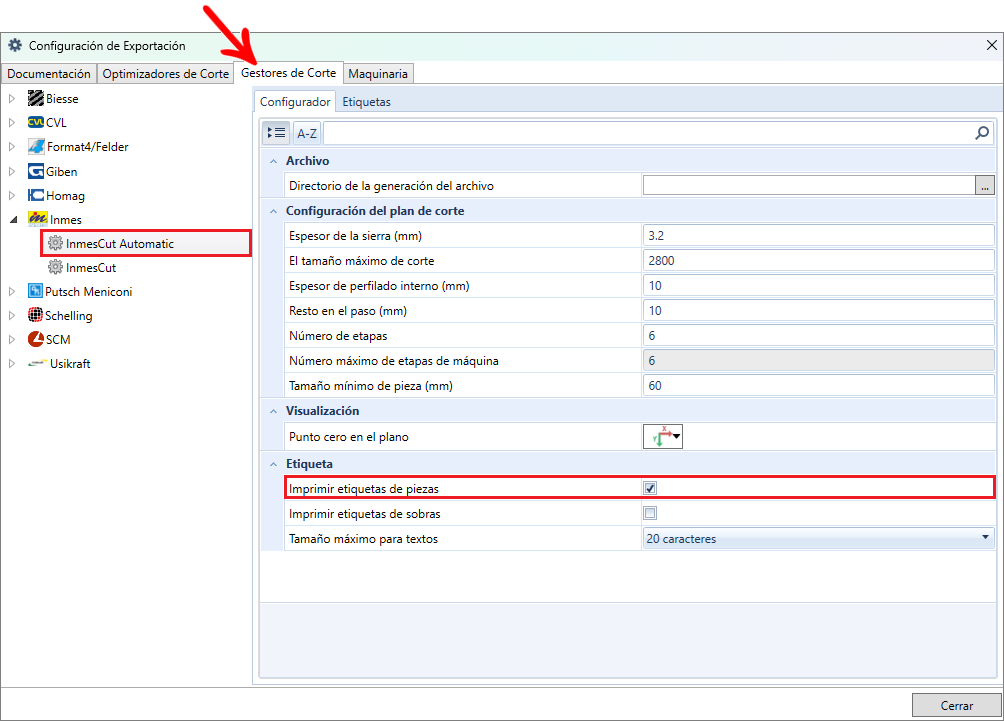Expand the Homag tree node
This screenshot has width=1004, height=721.
[x=12, y=195]
